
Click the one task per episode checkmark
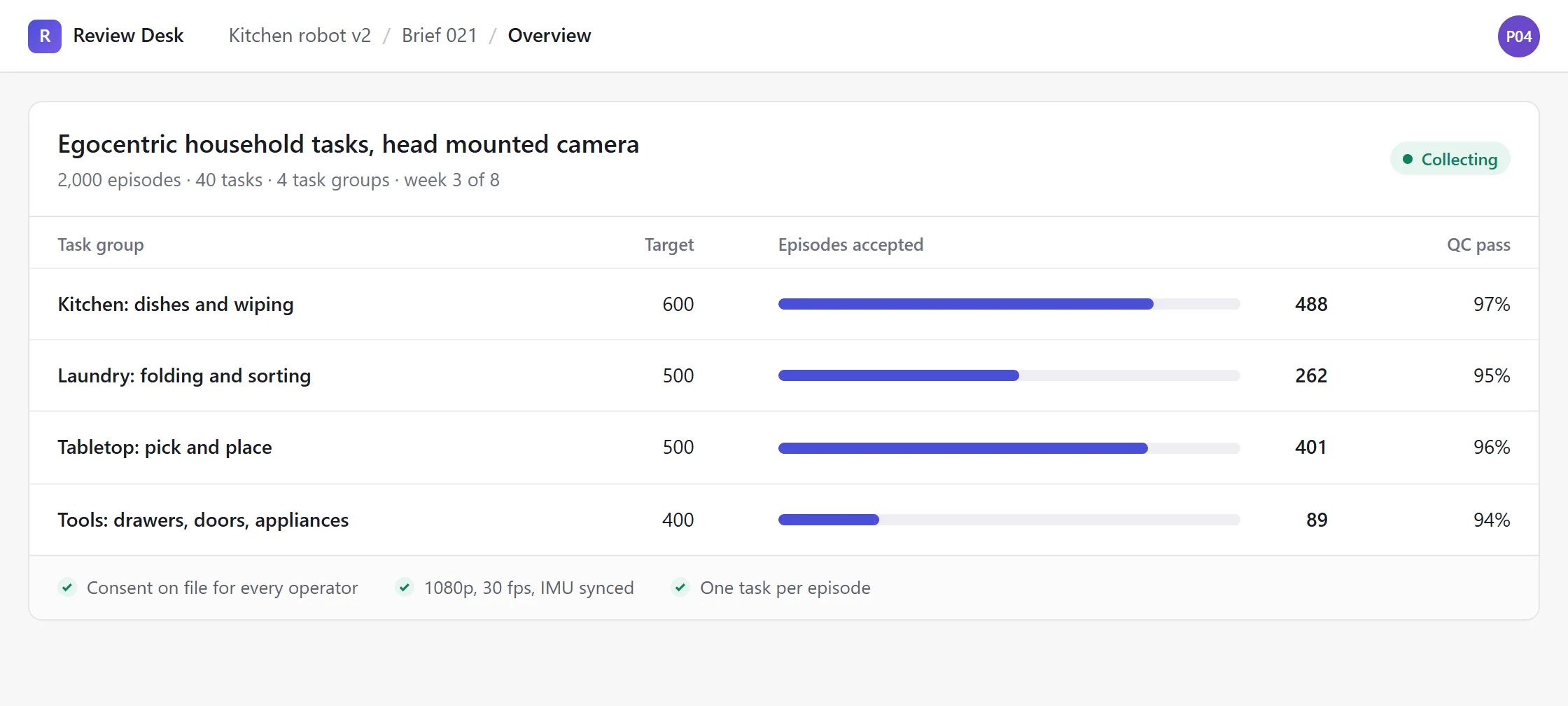[x=680, y=588]
